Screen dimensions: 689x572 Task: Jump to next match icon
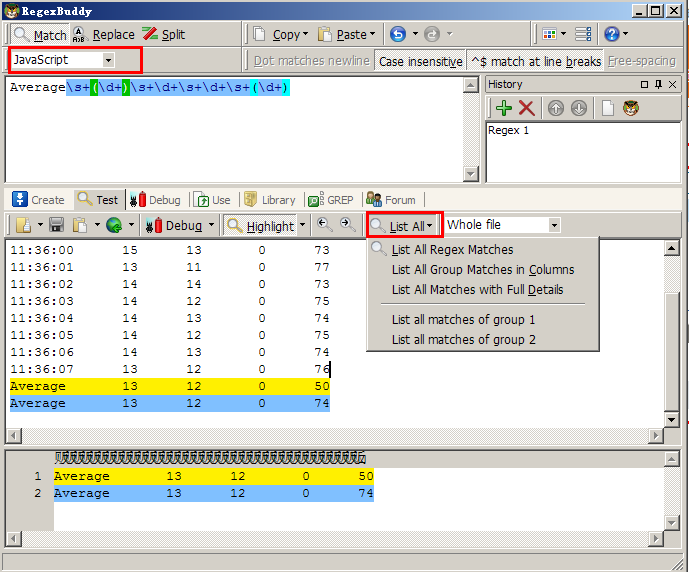[348, 224]
